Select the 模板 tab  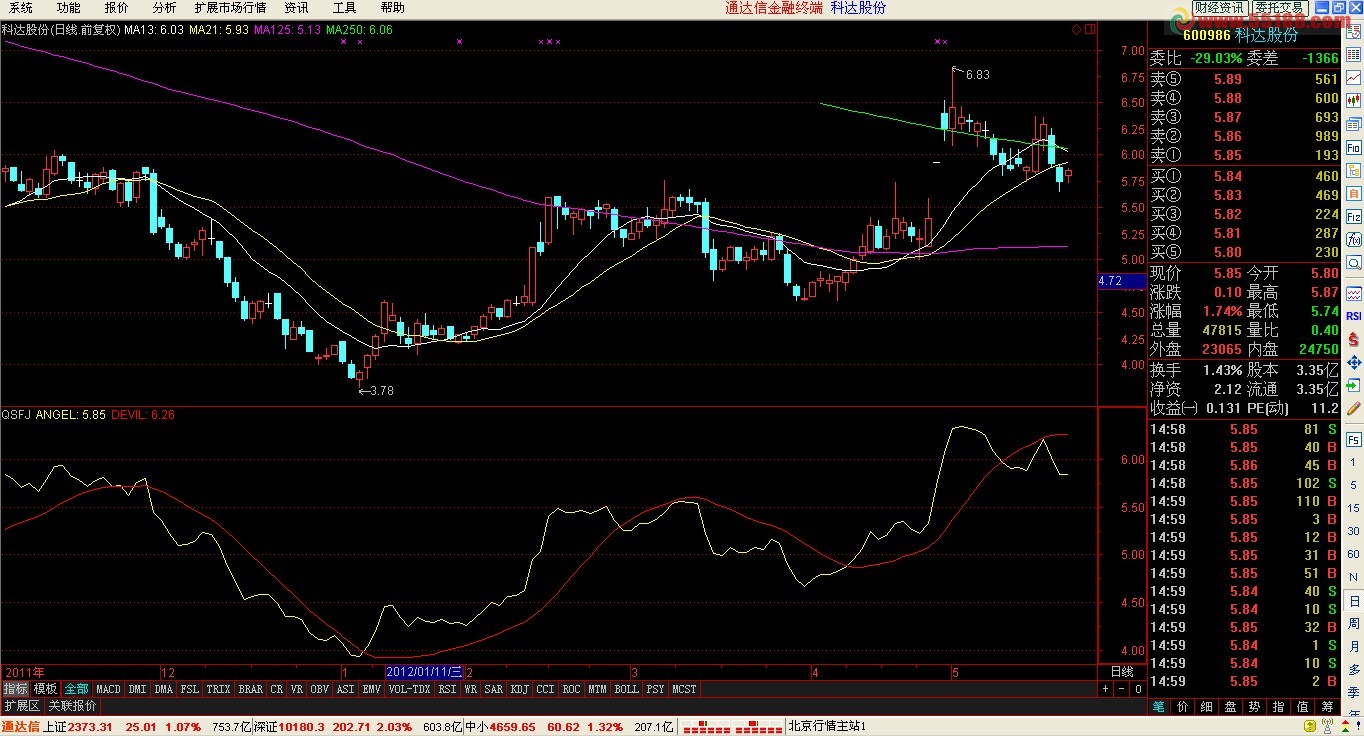coord(45,689)
